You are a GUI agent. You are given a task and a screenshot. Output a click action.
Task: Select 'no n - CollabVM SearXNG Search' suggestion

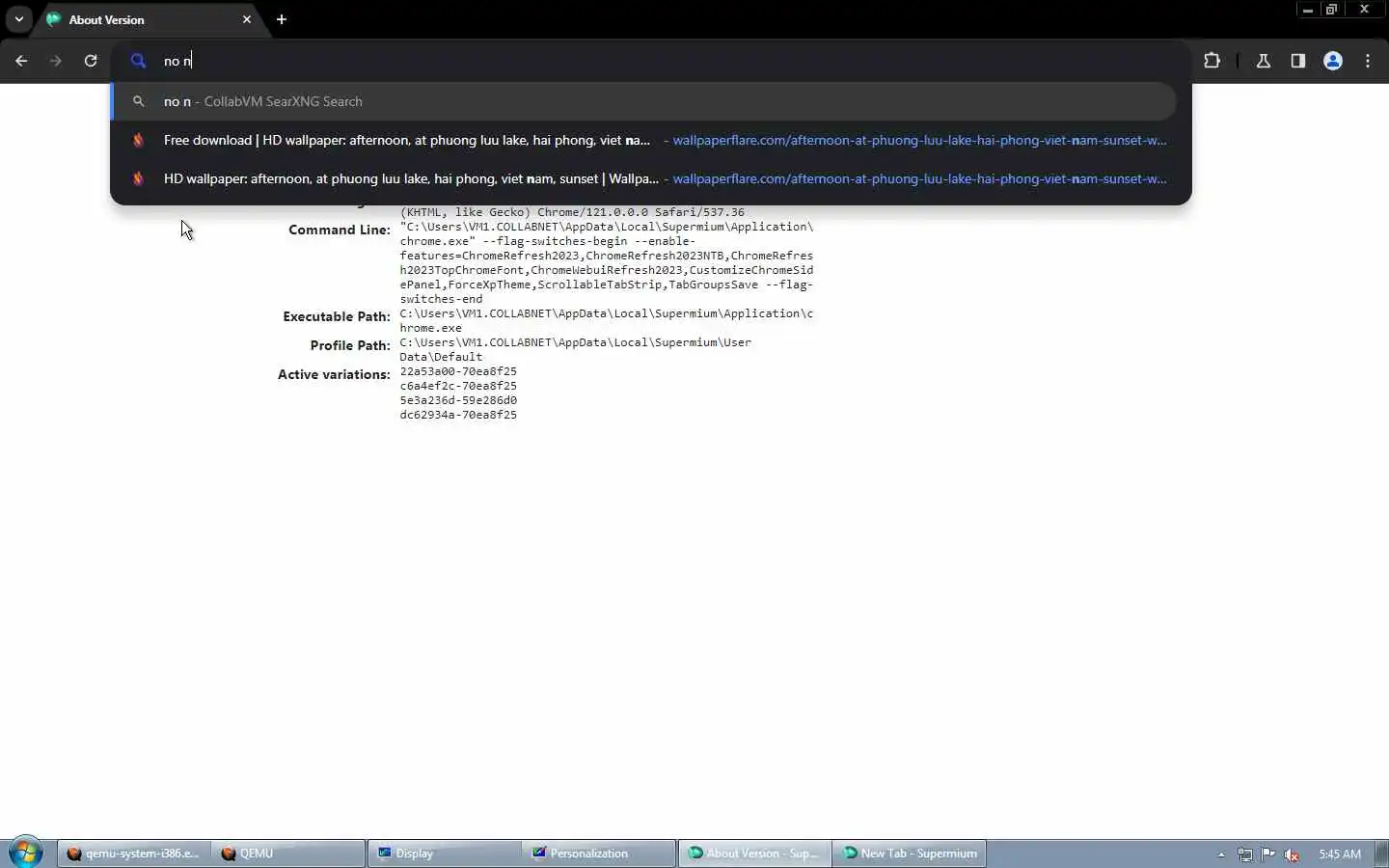click(x=643, y=101)
